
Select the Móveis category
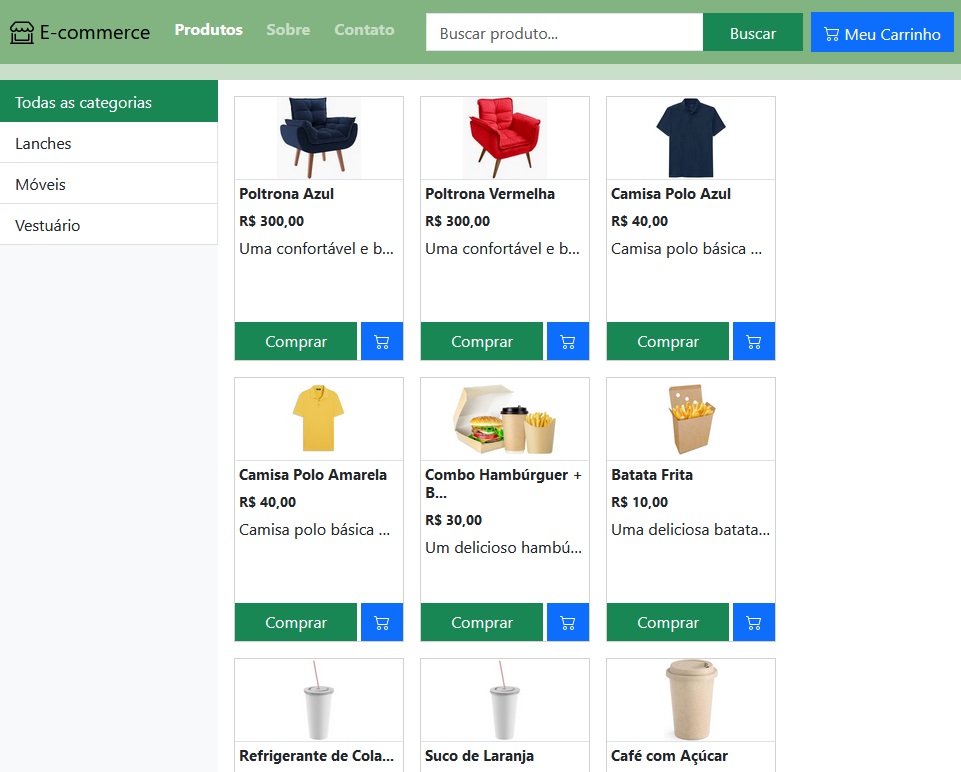[x=38, y=184]
